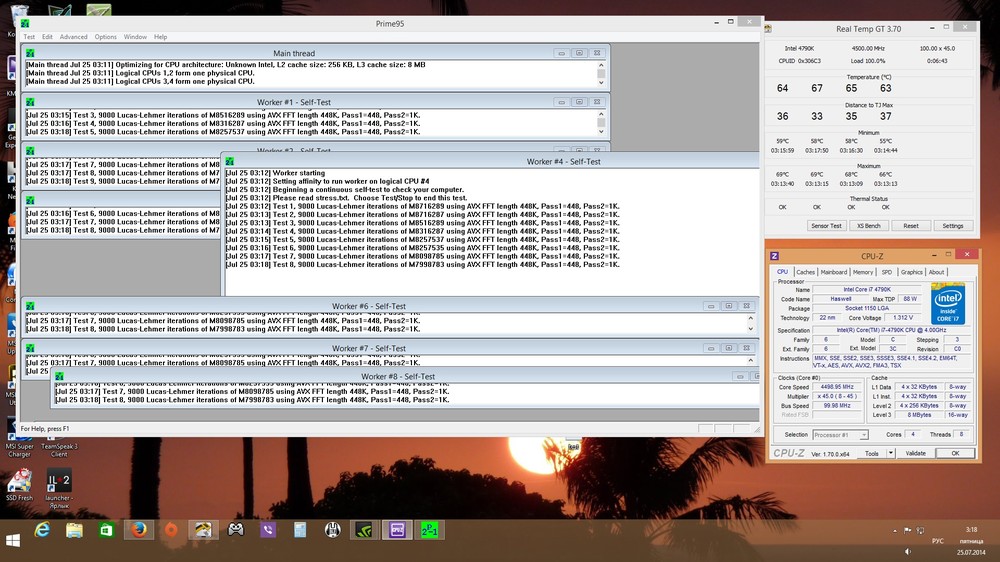Open the NVIDIA GeForce taskbar icon

click(x=363, y=529)
